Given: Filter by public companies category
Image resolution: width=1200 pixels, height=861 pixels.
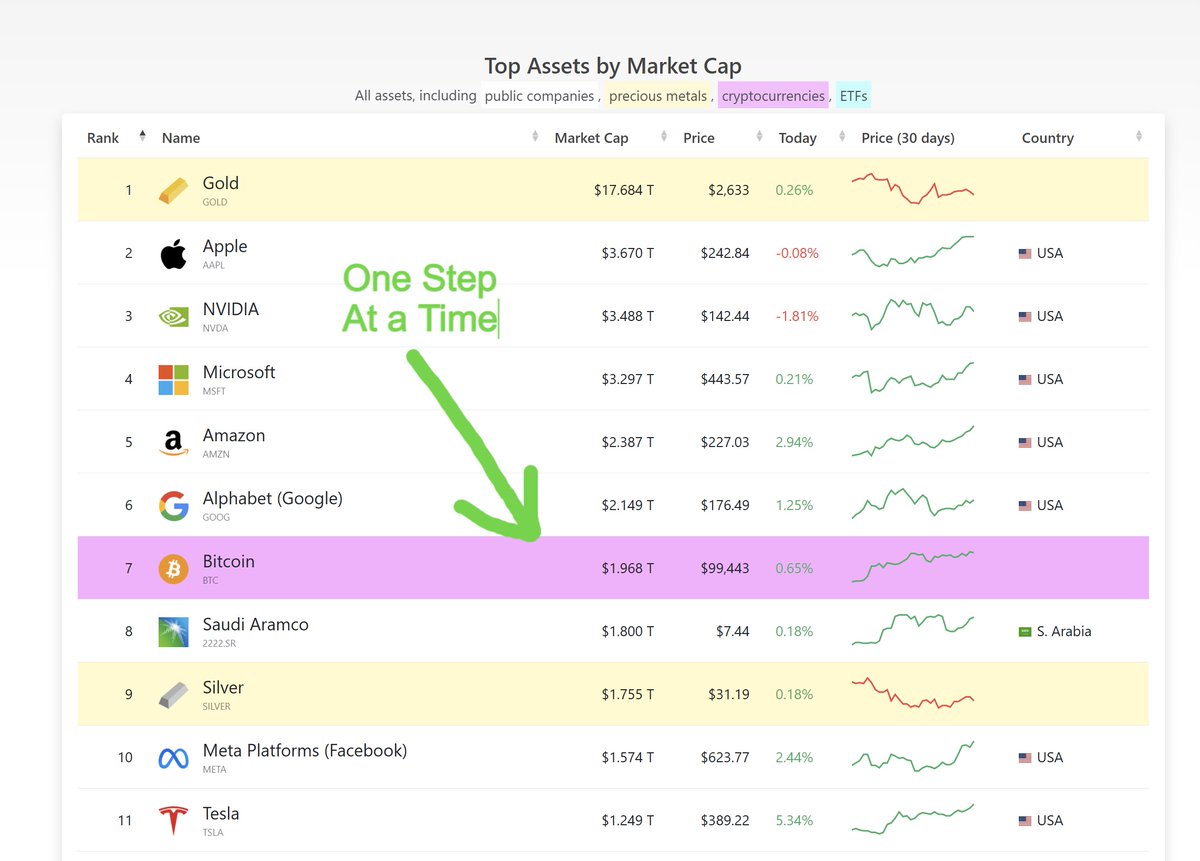Looking at the screenshot, I should [539, 96].
